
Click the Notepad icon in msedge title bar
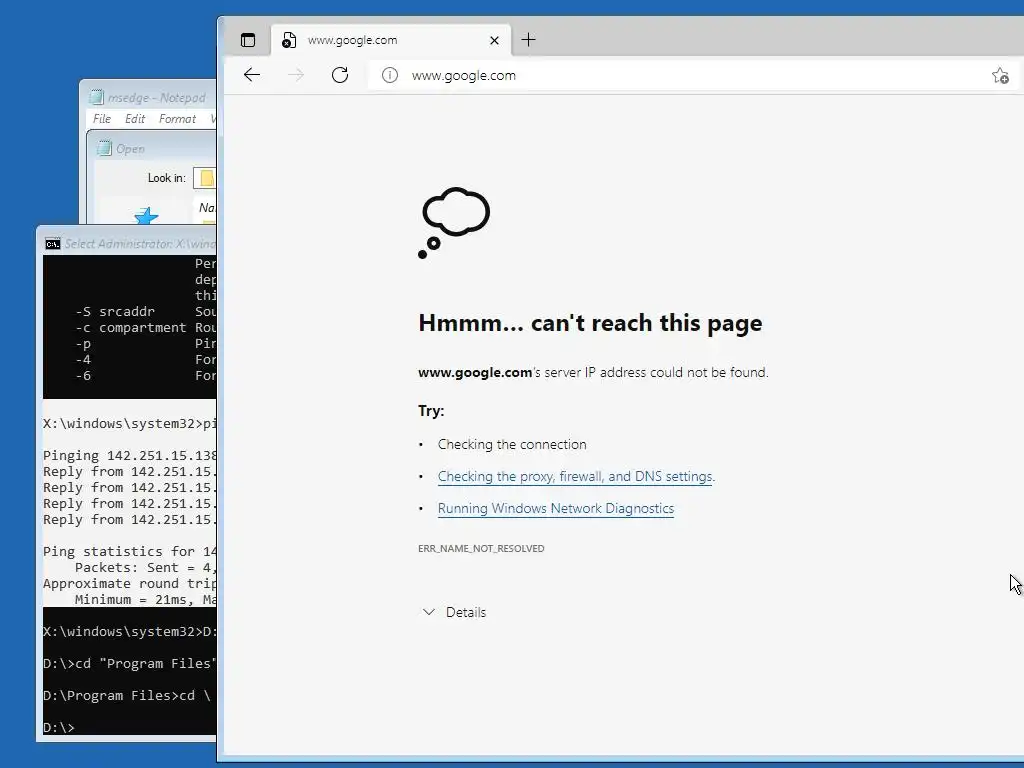97,97
